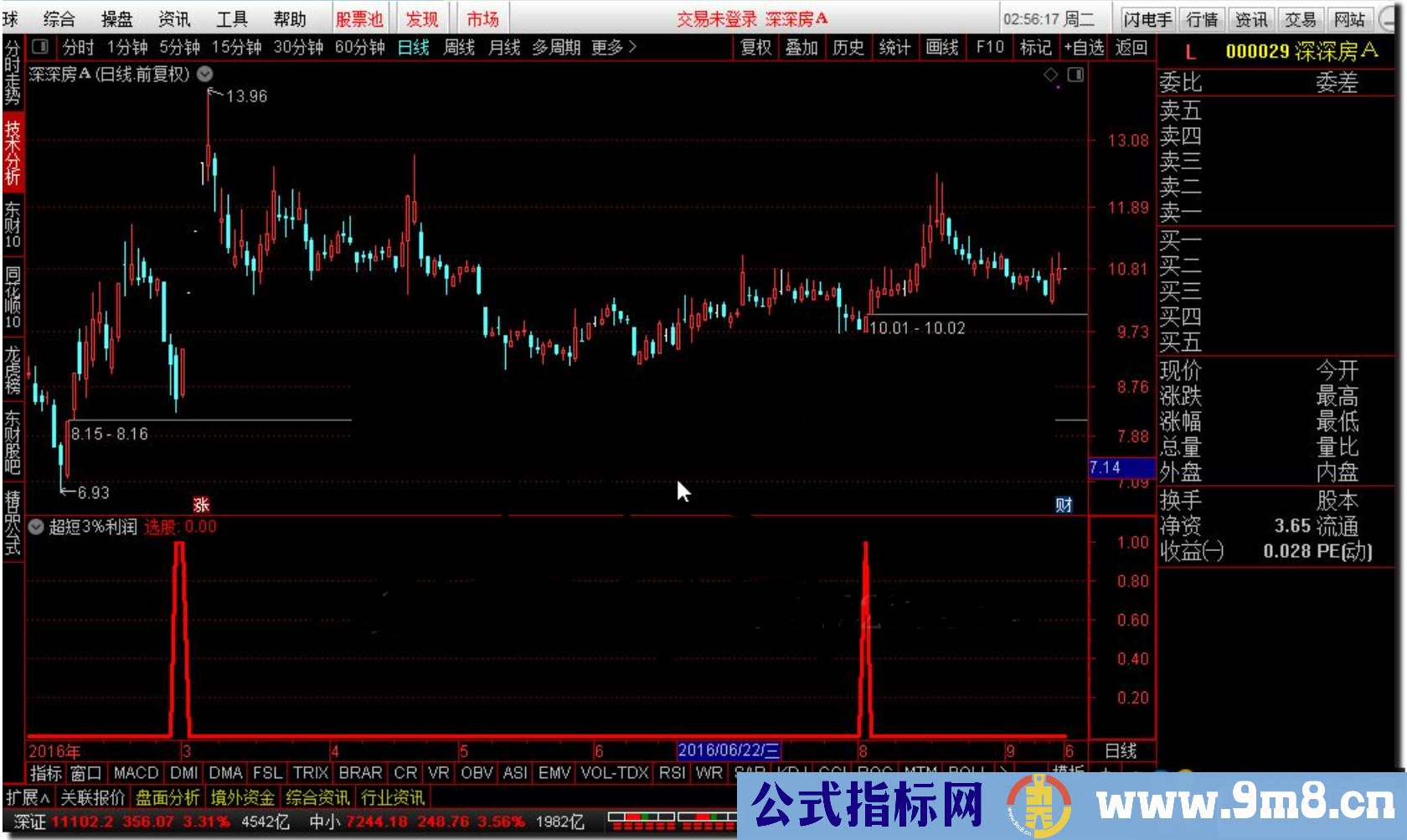
Task: Toggle the split-window icon beside 分时
Action: click(x=39, y=48)
